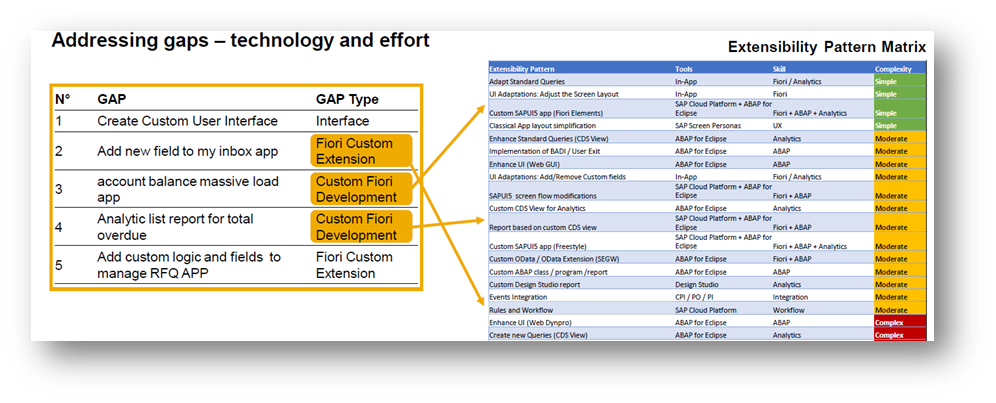This screenshot has height=403, width=996.
Task: Click the orange 'Fiori Custom Extension' highlighted box
Action: [360, 151]
